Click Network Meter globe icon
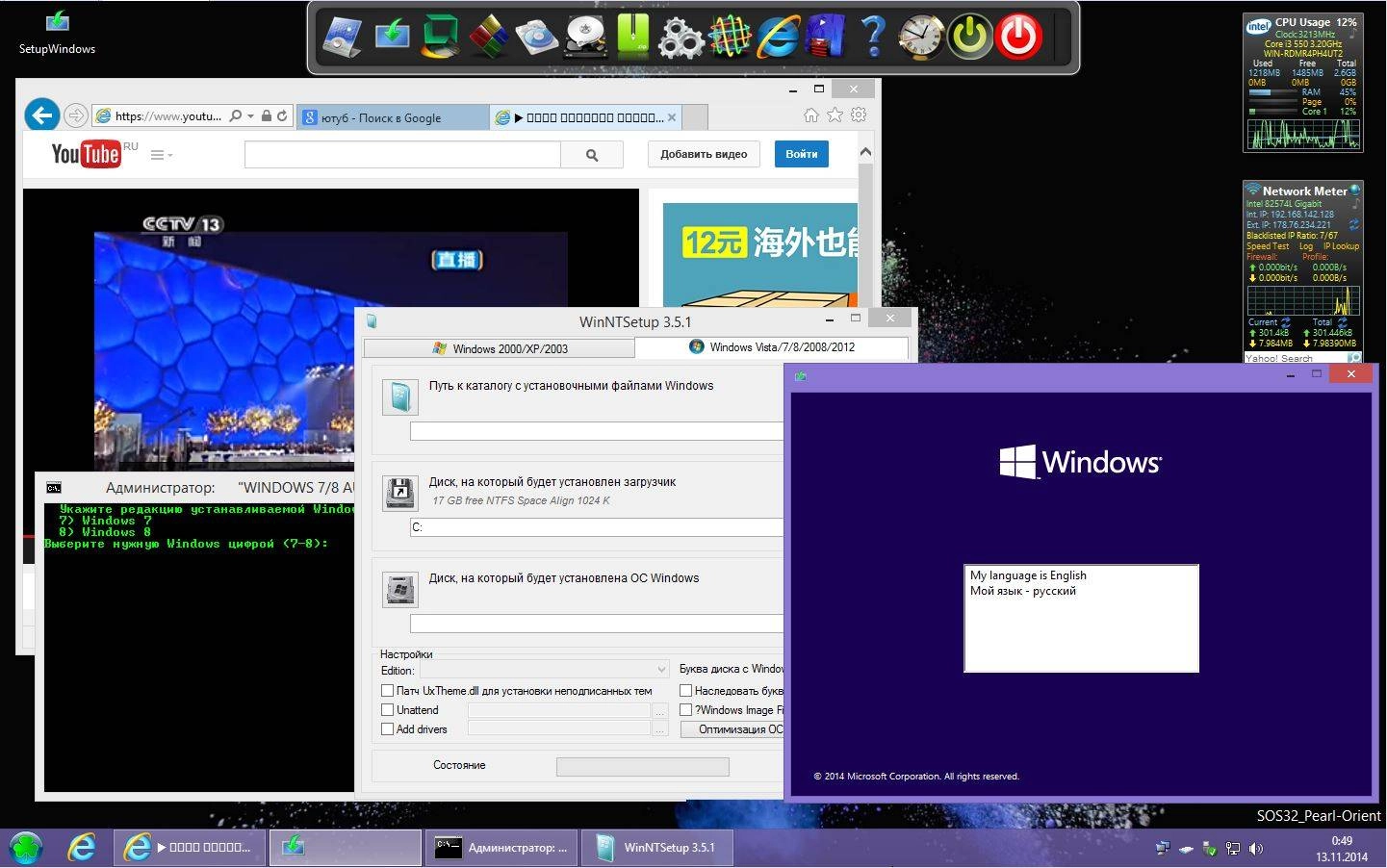The image size is (1387, 868). [1355, 191]
